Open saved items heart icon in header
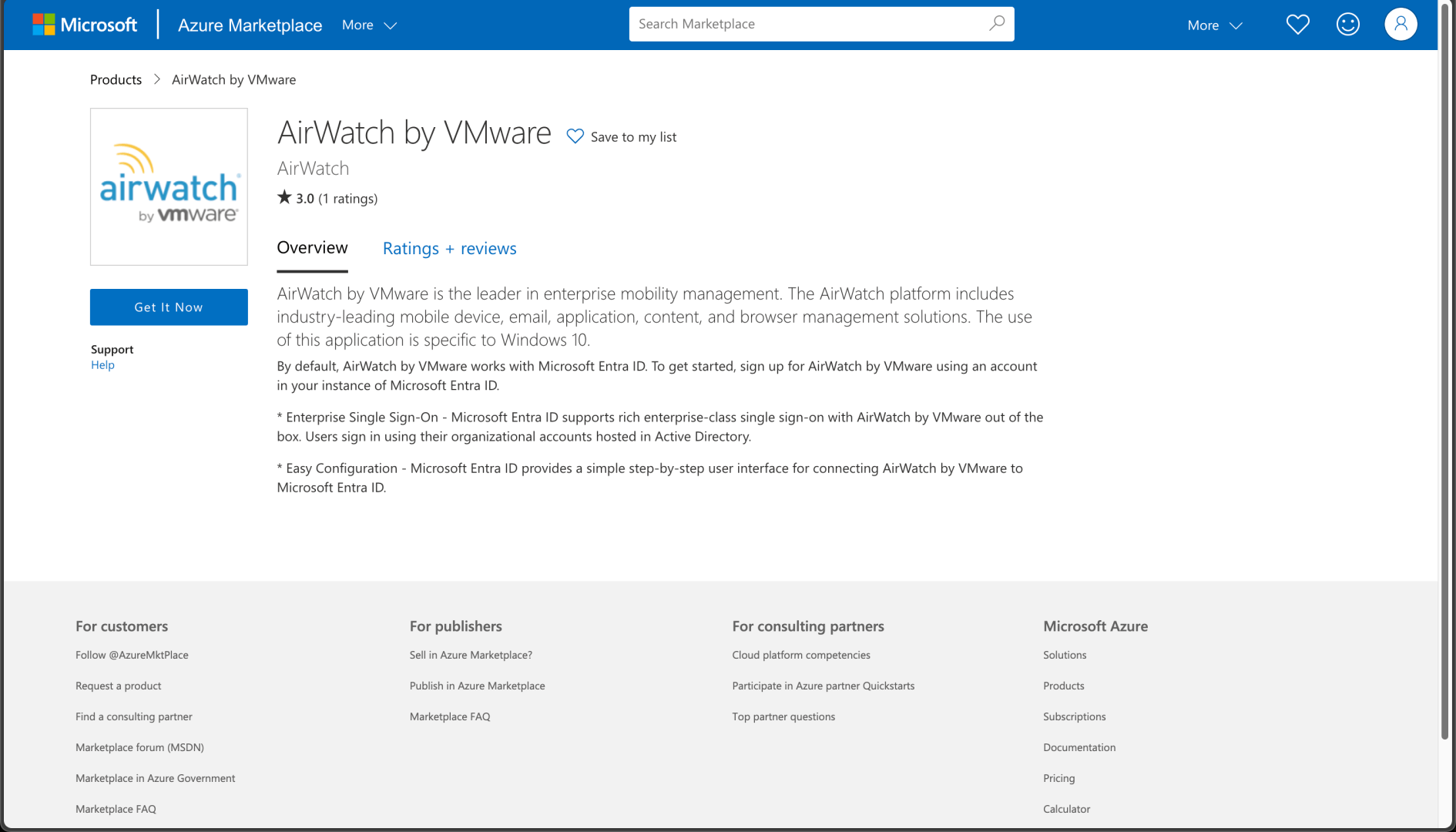The image size is (1456, 832). 1297,25
